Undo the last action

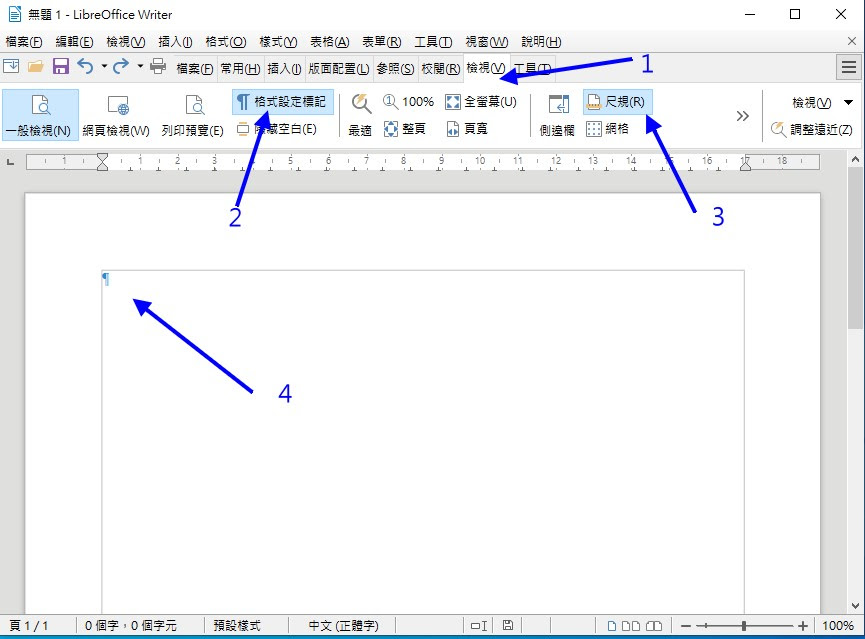85,66
